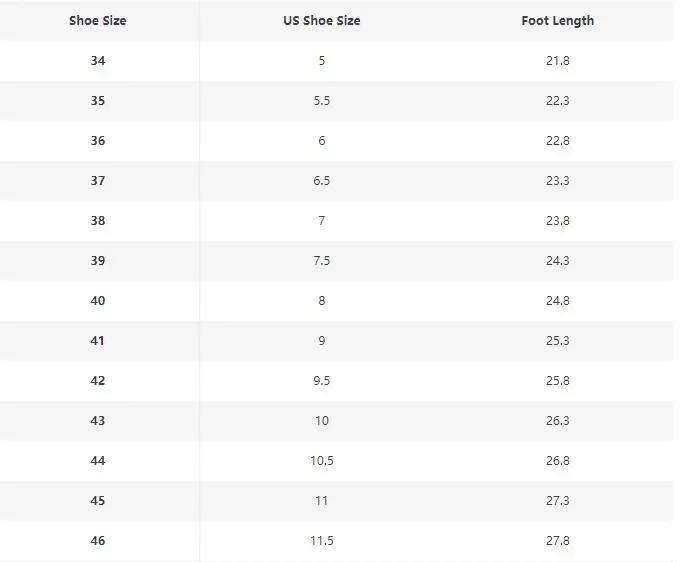Select US shoe size 10.5 cell
The height and width of the screenshot is (562, 680).
pos(322,461)
